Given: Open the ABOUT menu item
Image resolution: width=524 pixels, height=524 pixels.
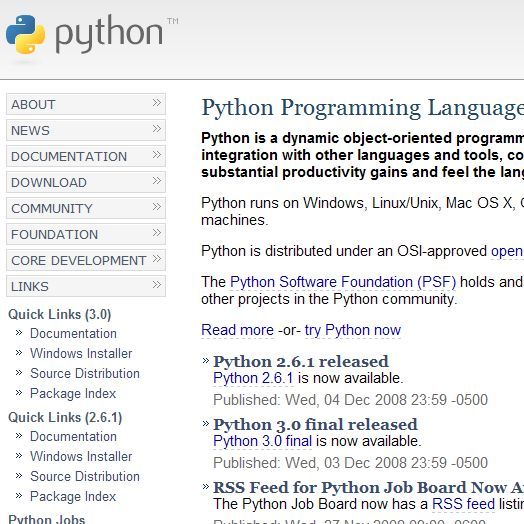Looking at the screenshot, I should [x=86, y=104].
